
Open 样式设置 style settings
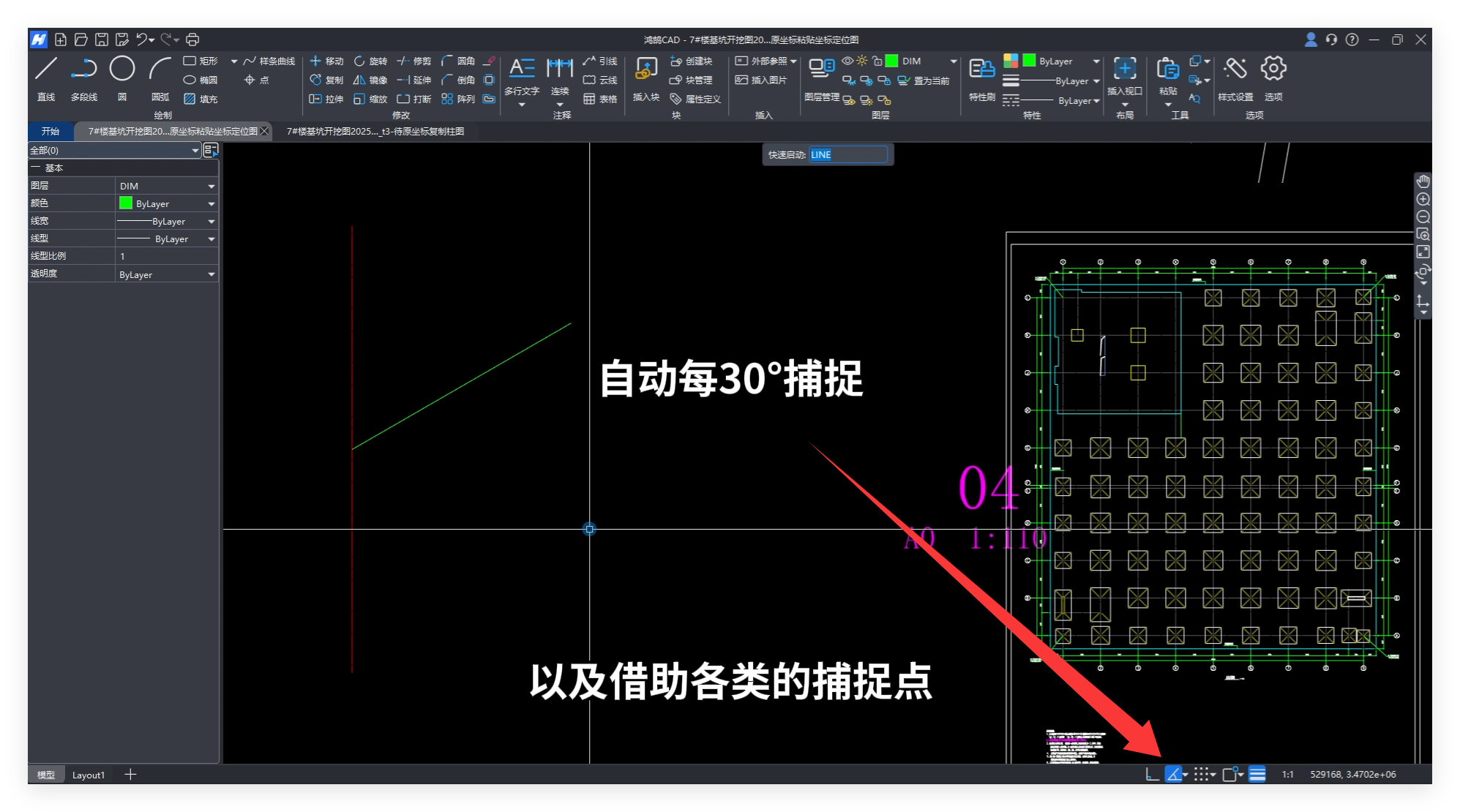(1235, 69)
